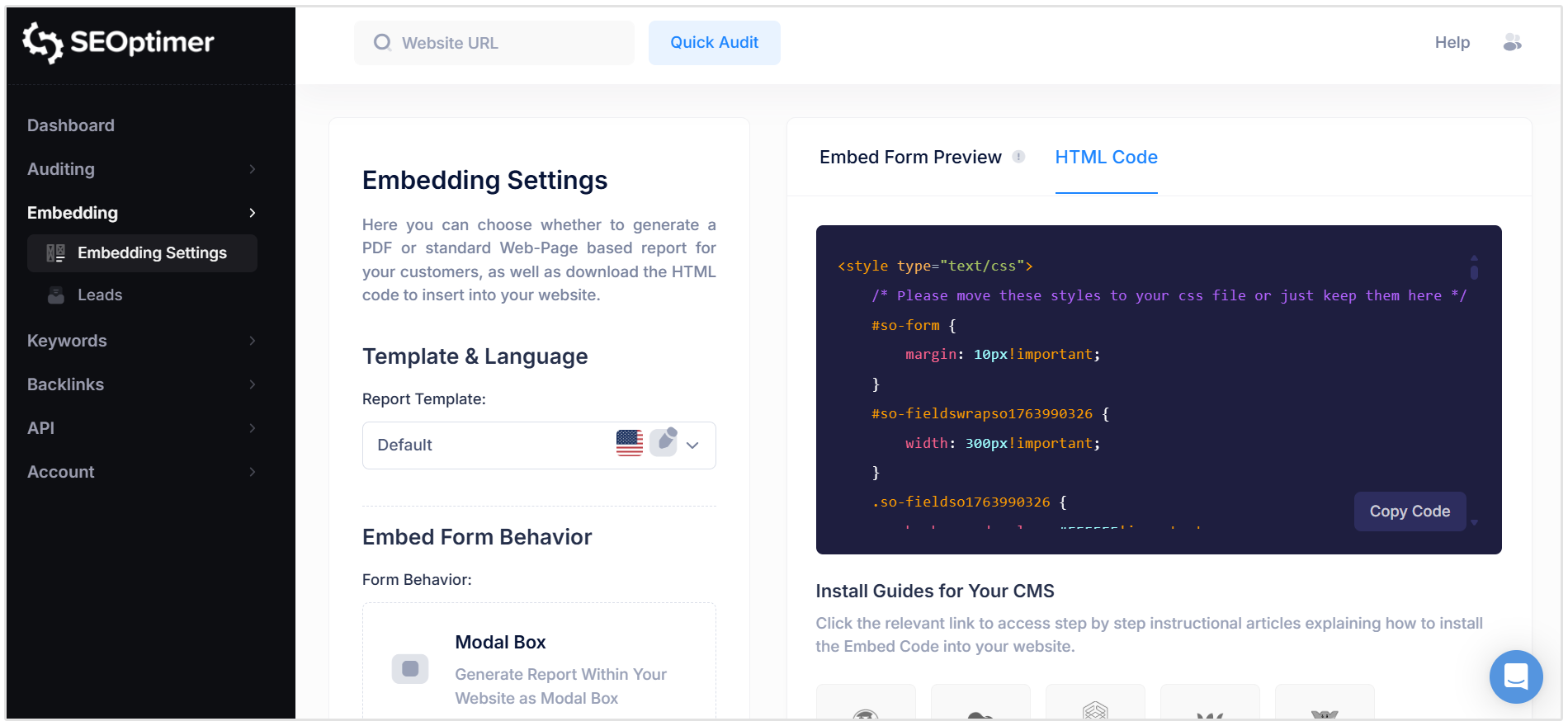Expand the Backlinks menu chevron
The width and height of the screenshot is (1568, 726).
(x=253, y=384)
